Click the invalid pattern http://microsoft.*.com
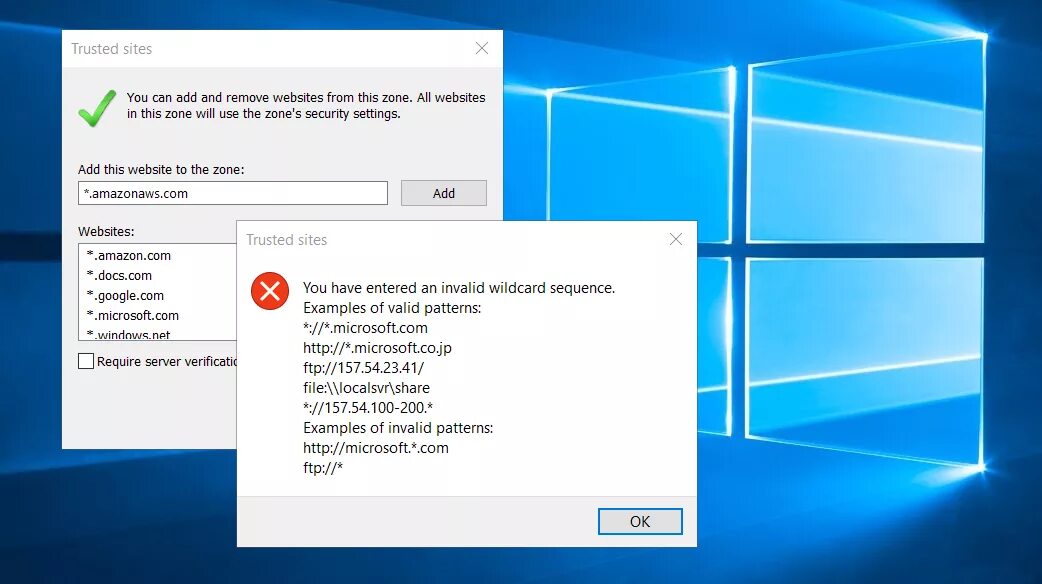Screen dimensions: 1042x584 376,448
